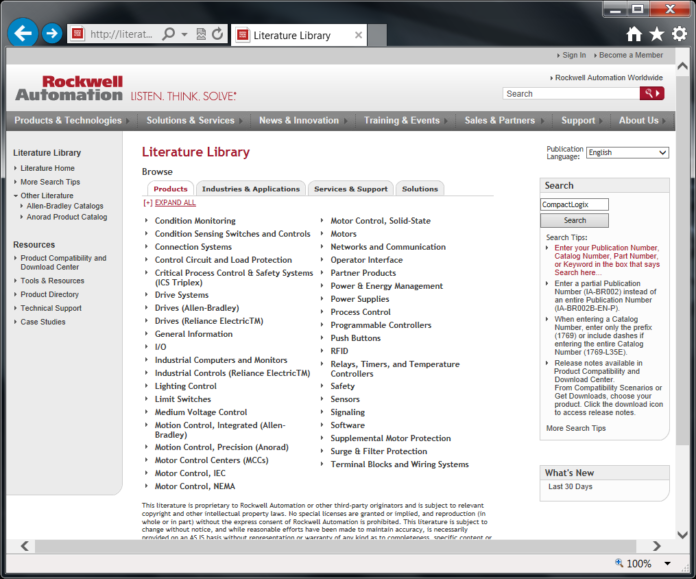
Task: Open Anorad Product Catalog link
Action: coord(67,217)
